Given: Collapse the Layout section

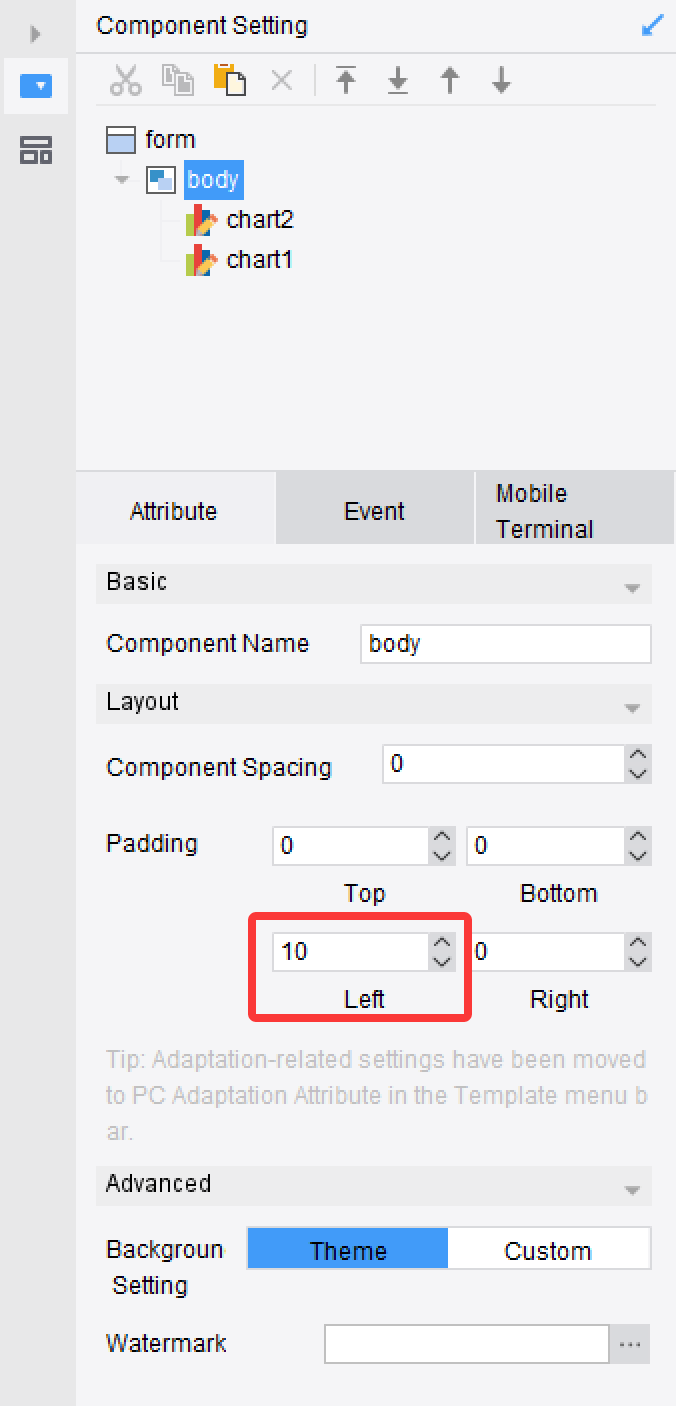Looking at the screenshot, I should click(x=632, y=707).
